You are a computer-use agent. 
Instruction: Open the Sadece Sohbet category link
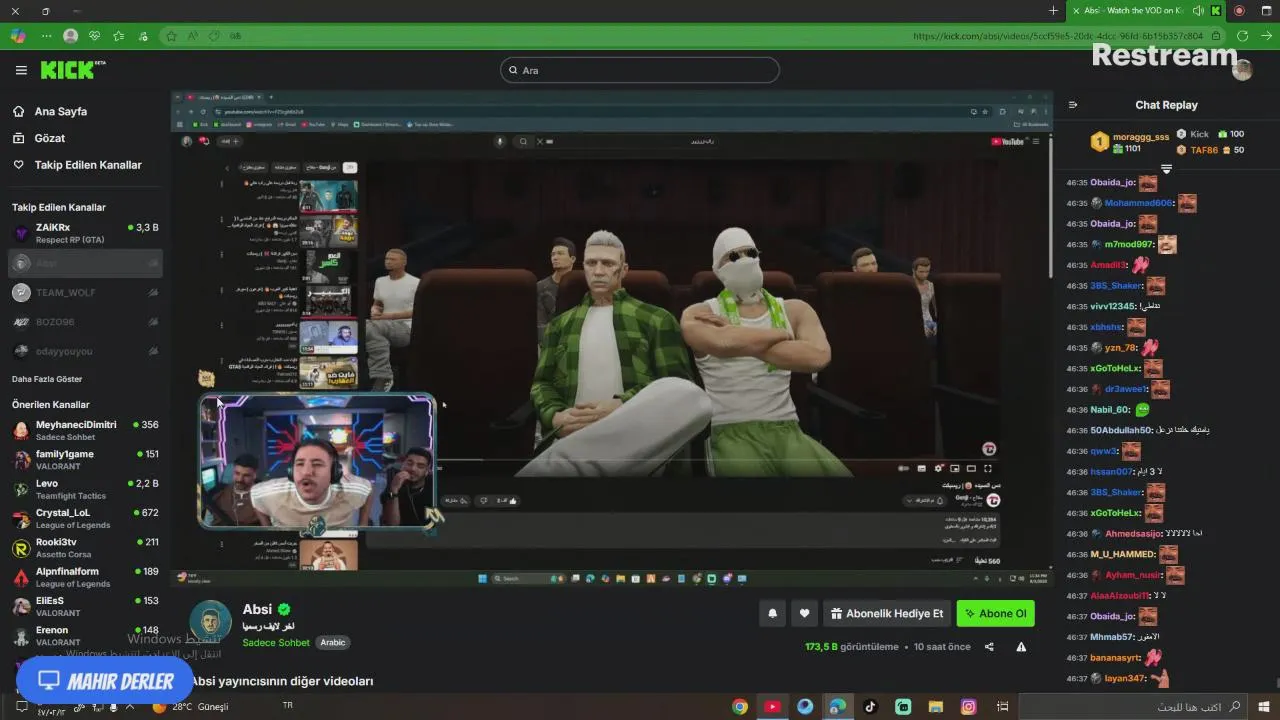(x=276, y=643)
